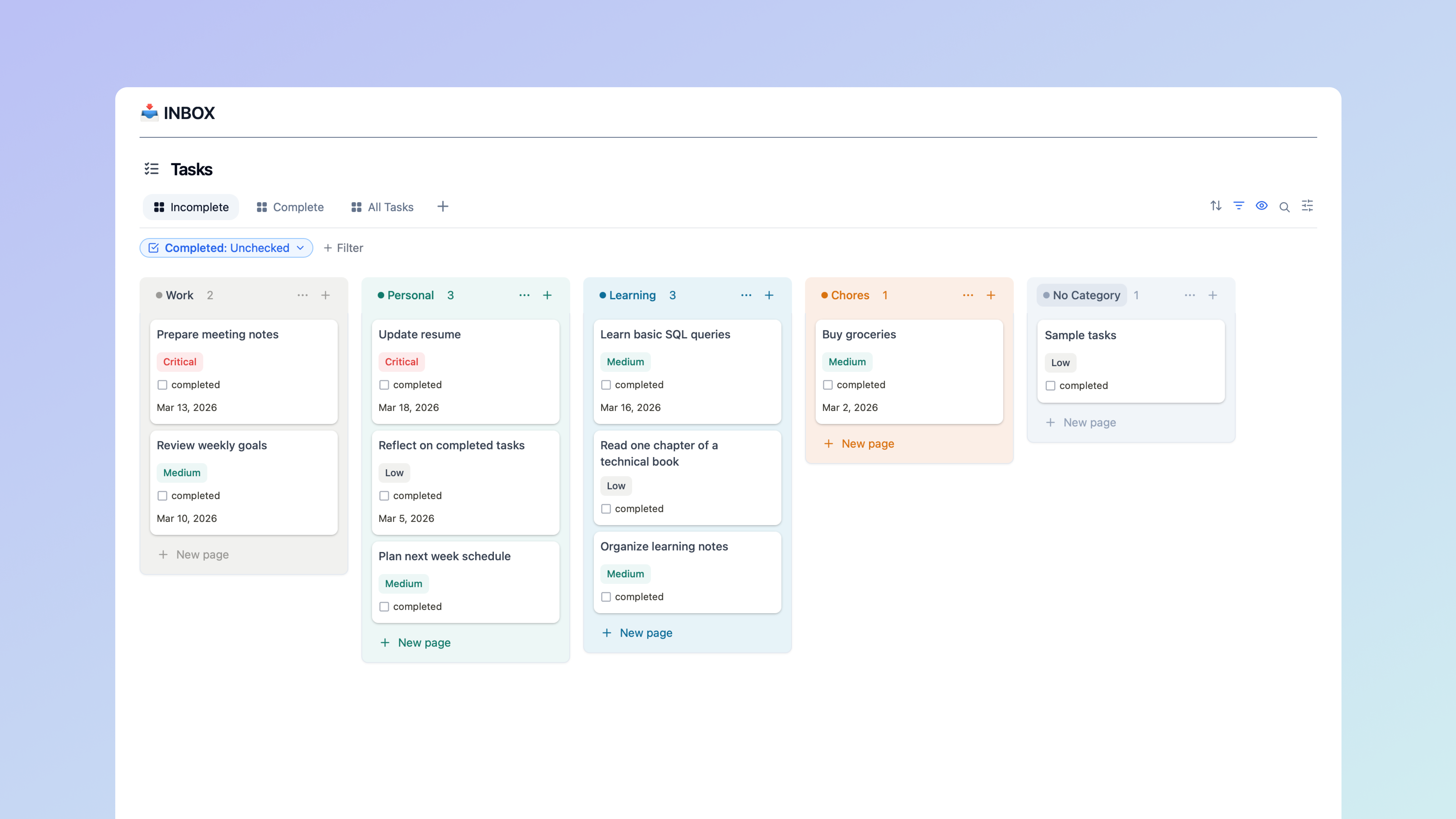The height and width of the screenshot is (819, 1456).
Task: Open search with the magnifier icon
Action: coord(1284,206)
